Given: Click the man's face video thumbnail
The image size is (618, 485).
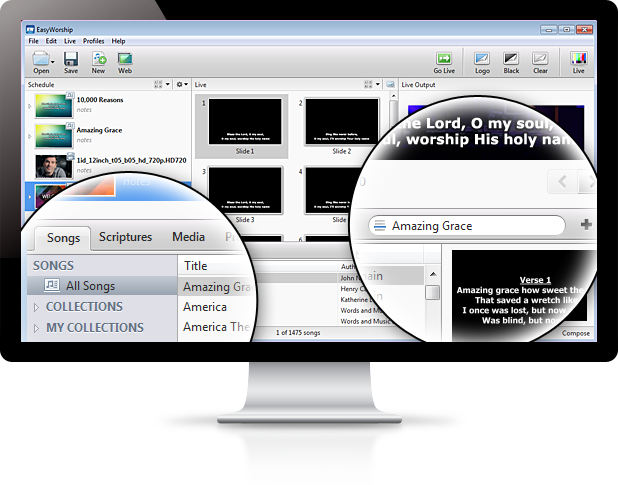Looking at the screenshot, I should point(54,166).
